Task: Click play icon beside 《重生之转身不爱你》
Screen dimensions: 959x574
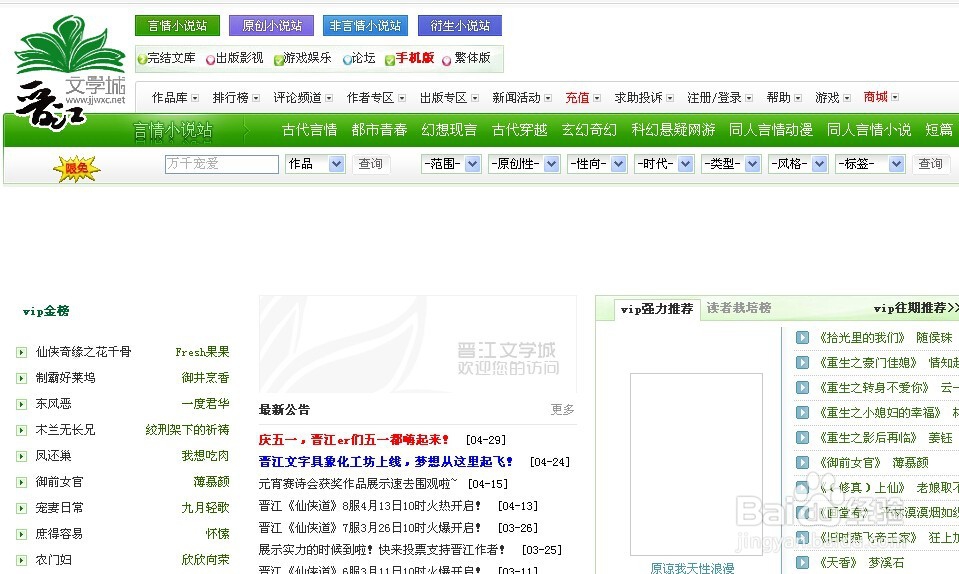Action: click(802, 388)
